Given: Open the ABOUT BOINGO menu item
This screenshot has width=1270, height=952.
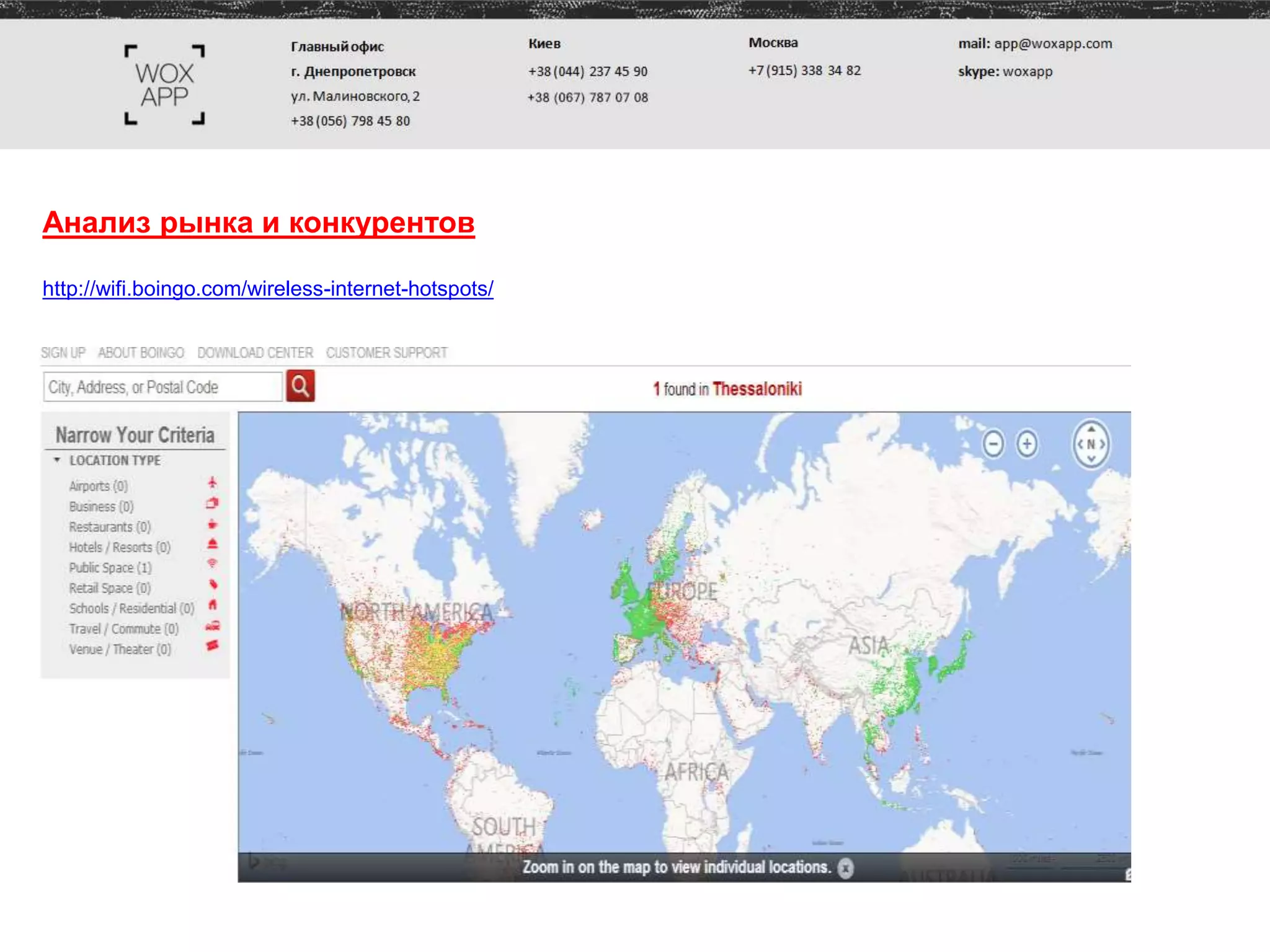Looking at the screenshot, I should [141, 353].
